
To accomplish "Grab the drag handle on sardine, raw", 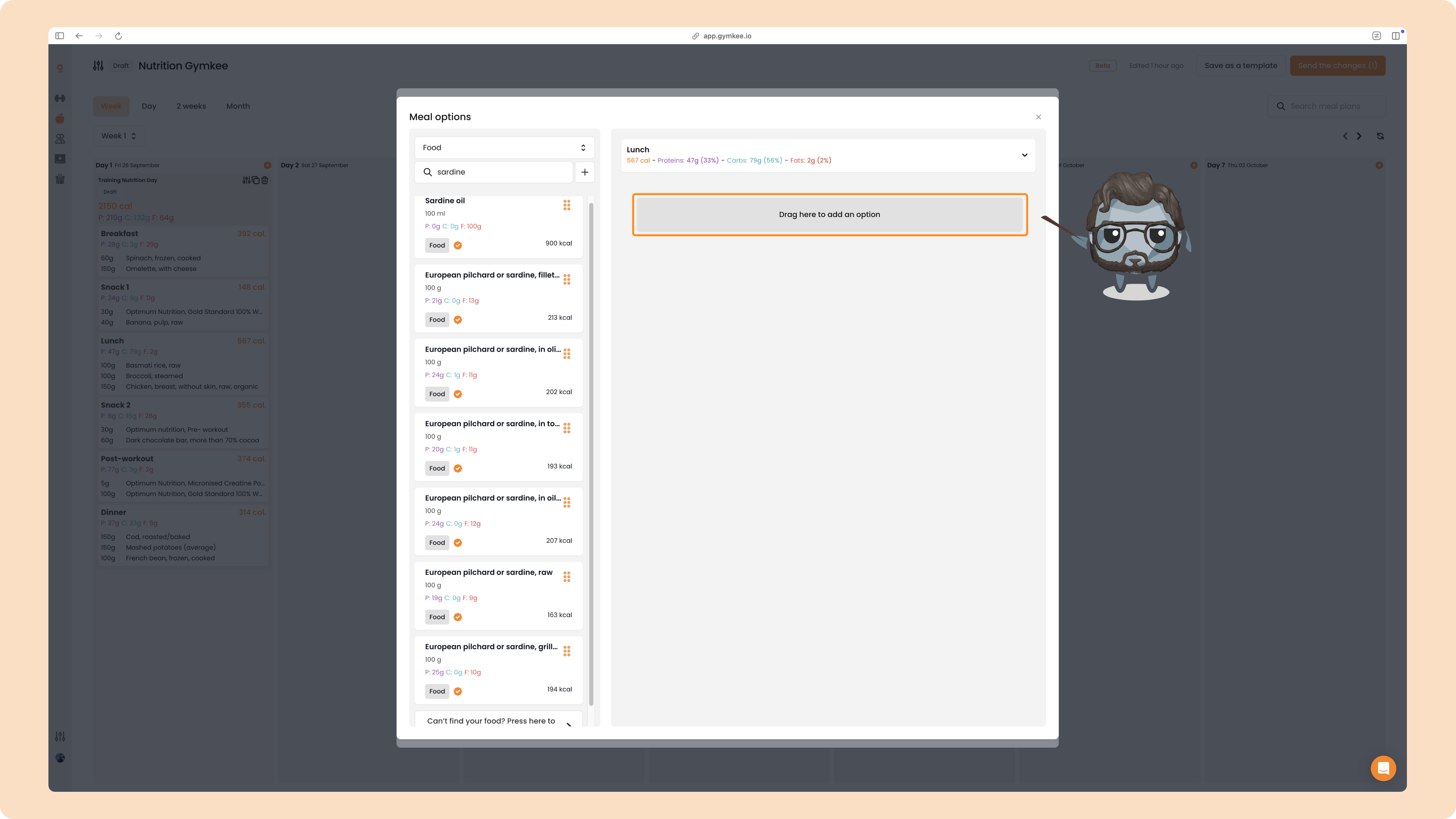I will (x=566, y=577).
